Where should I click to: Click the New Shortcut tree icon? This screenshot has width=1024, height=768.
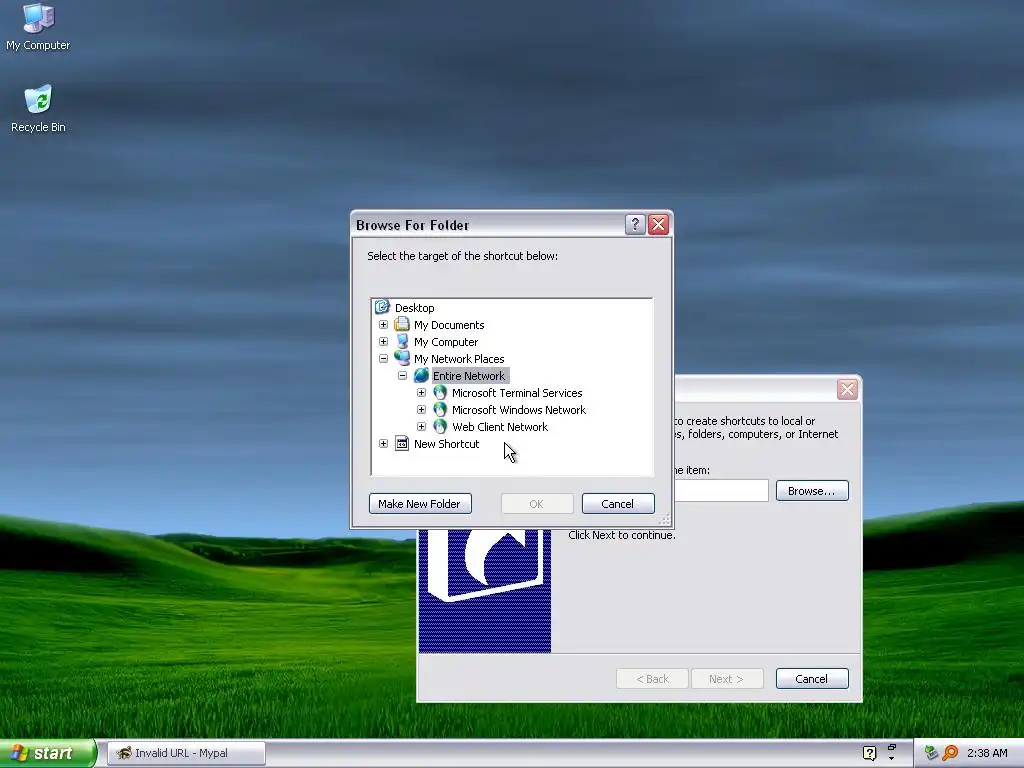(402, 443)
